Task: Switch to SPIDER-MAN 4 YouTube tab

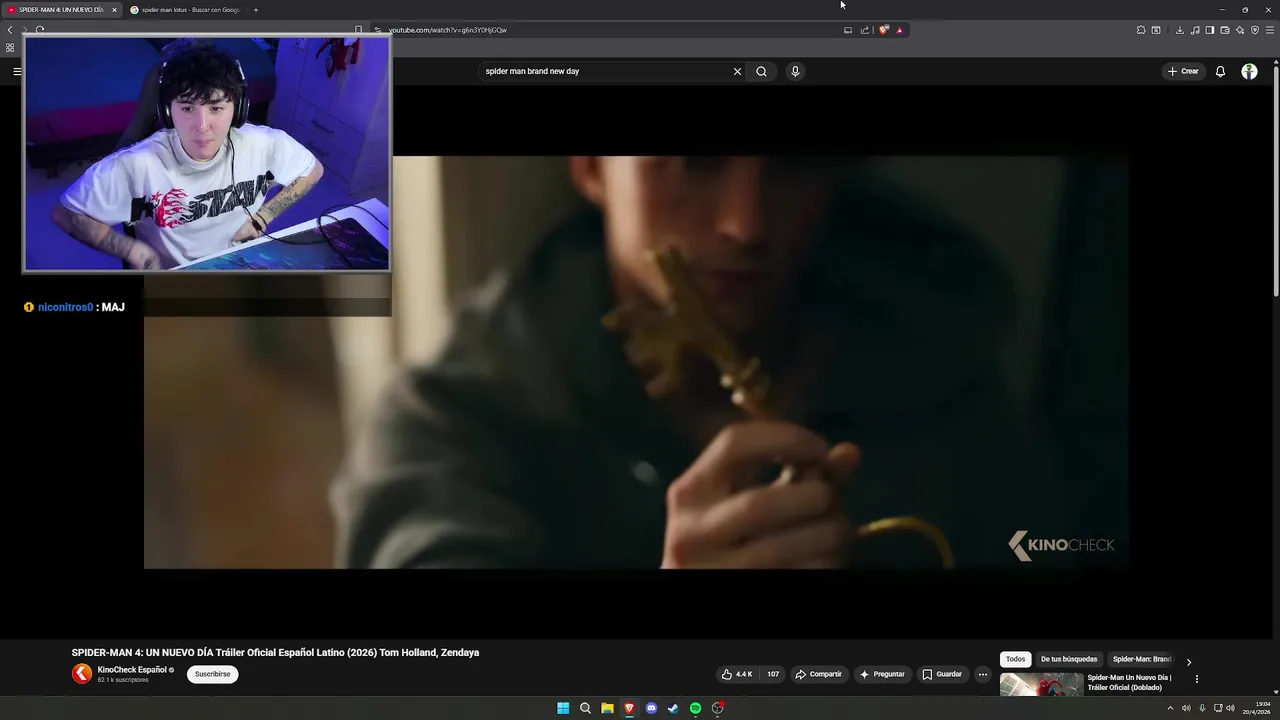Action: click(x=62, y=10)
